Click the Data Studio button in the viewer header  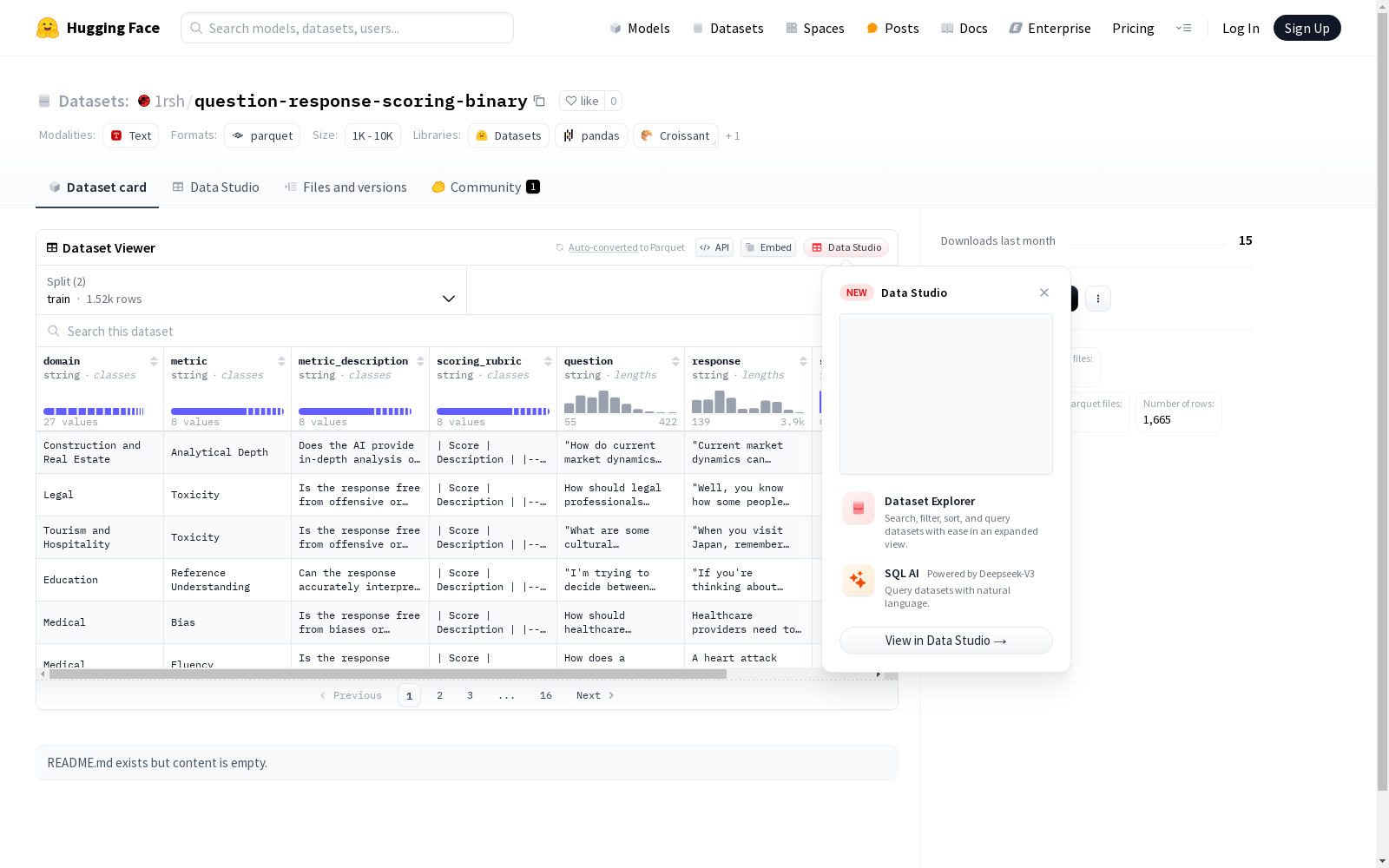point(846,247)
